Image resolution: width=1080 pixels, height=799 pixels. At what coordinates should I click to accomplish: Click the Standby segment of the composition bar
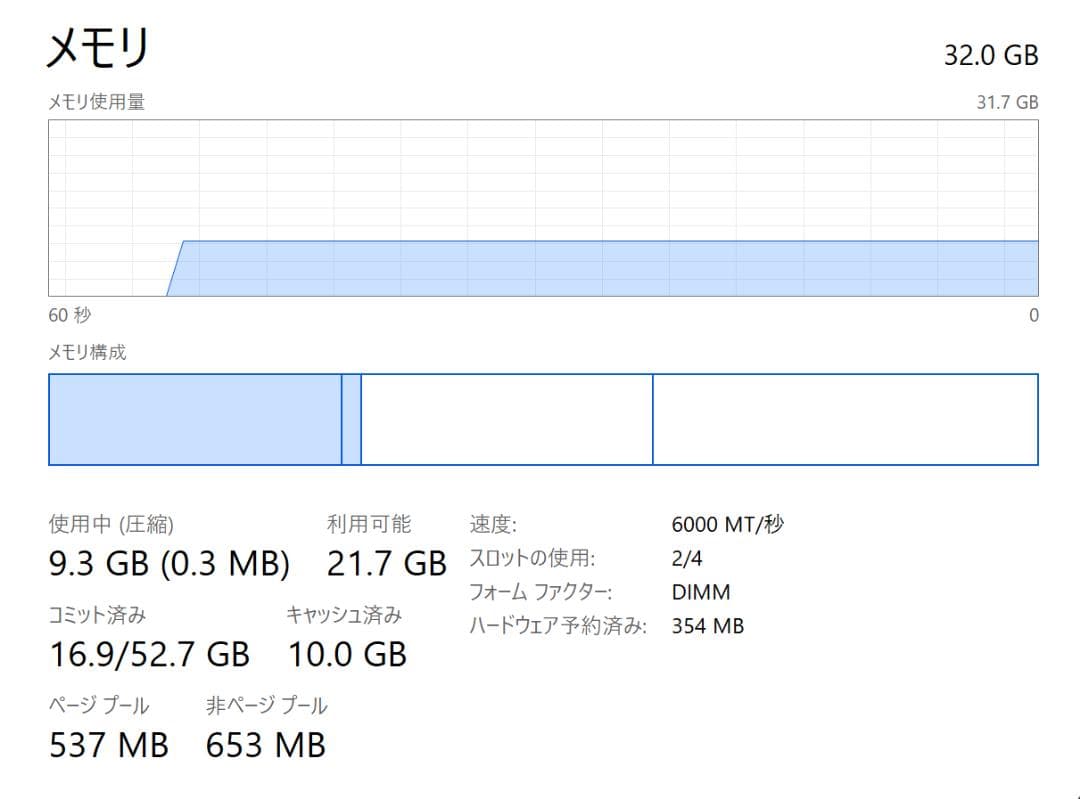[x=505, y=420]
